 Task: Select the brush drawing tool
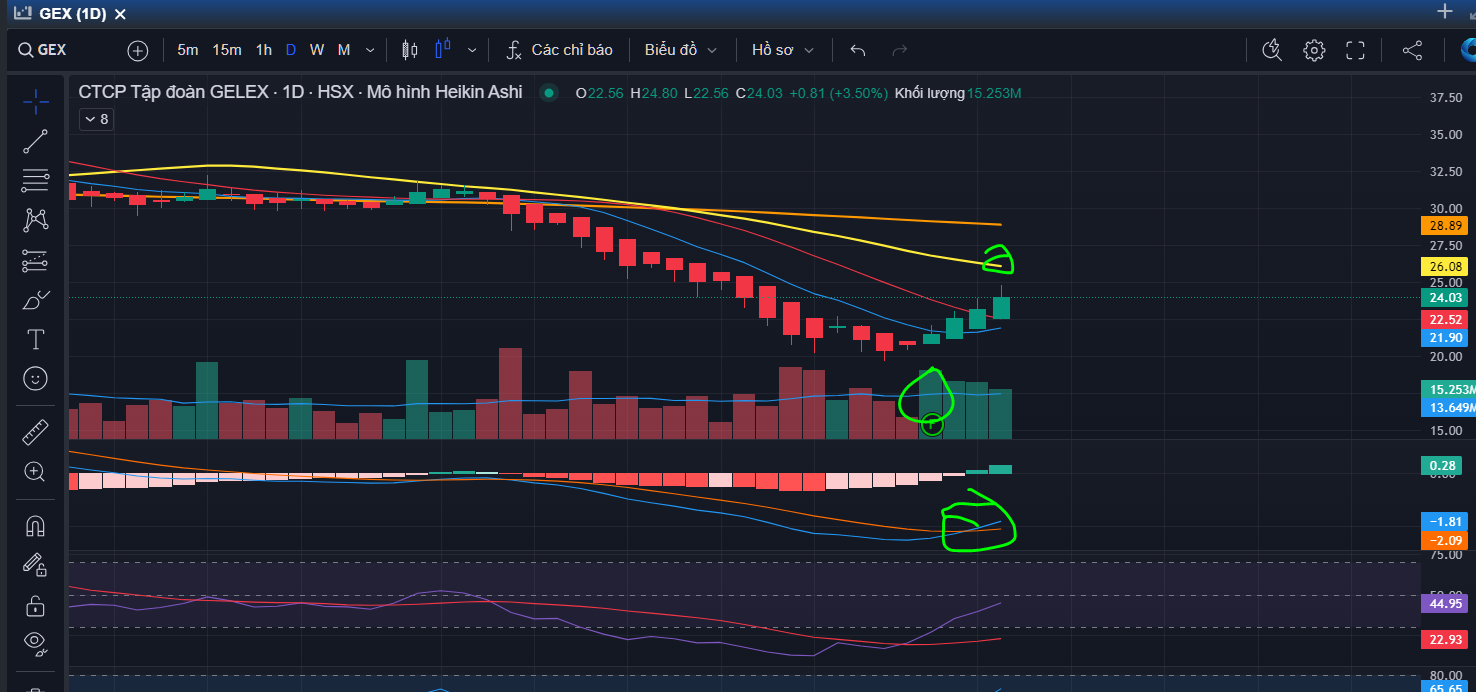pyautogui.click(x=35, y=300)
